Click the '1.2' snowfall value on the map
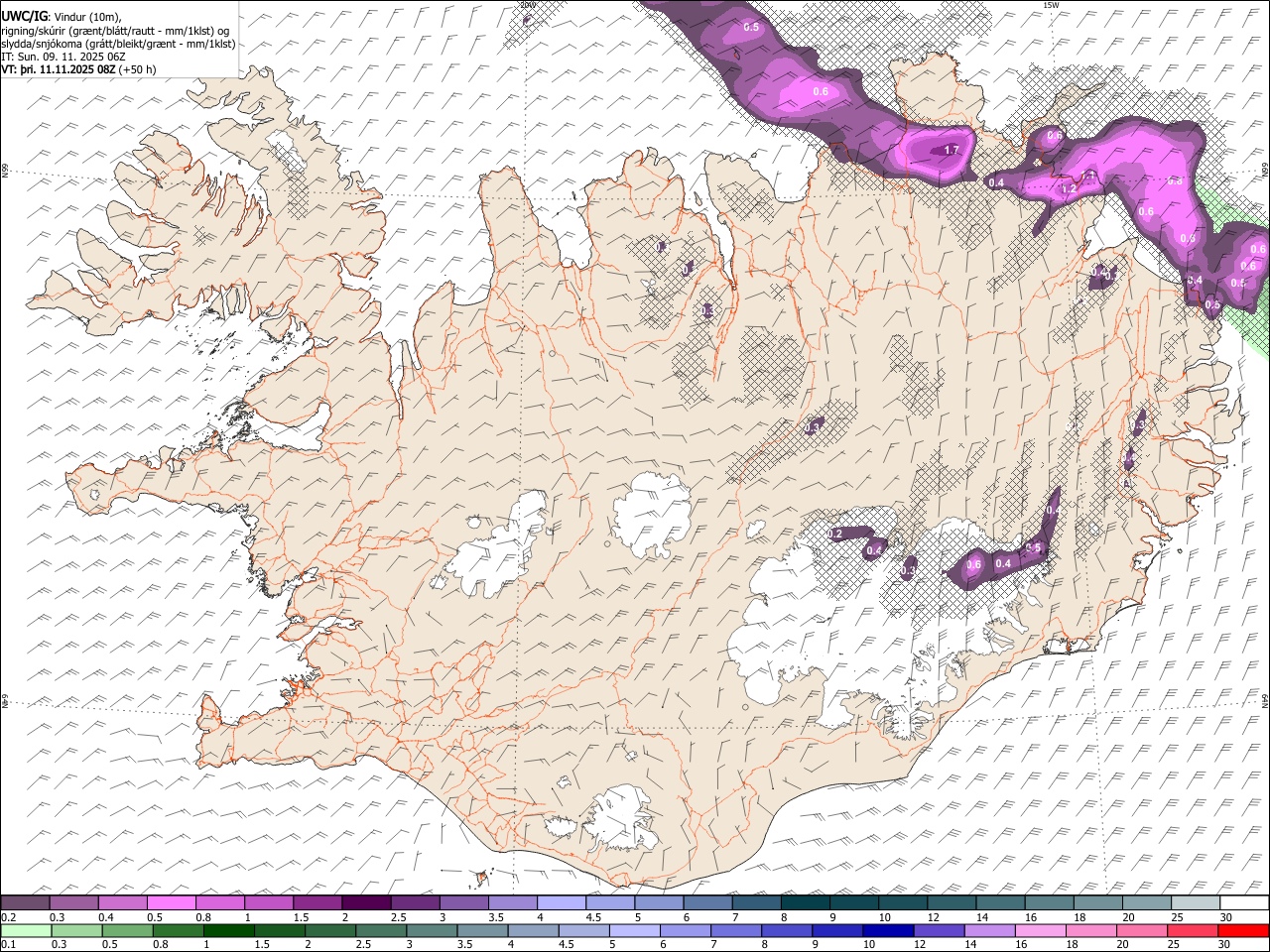1270x952 pixels. [x=1069, y=188]
